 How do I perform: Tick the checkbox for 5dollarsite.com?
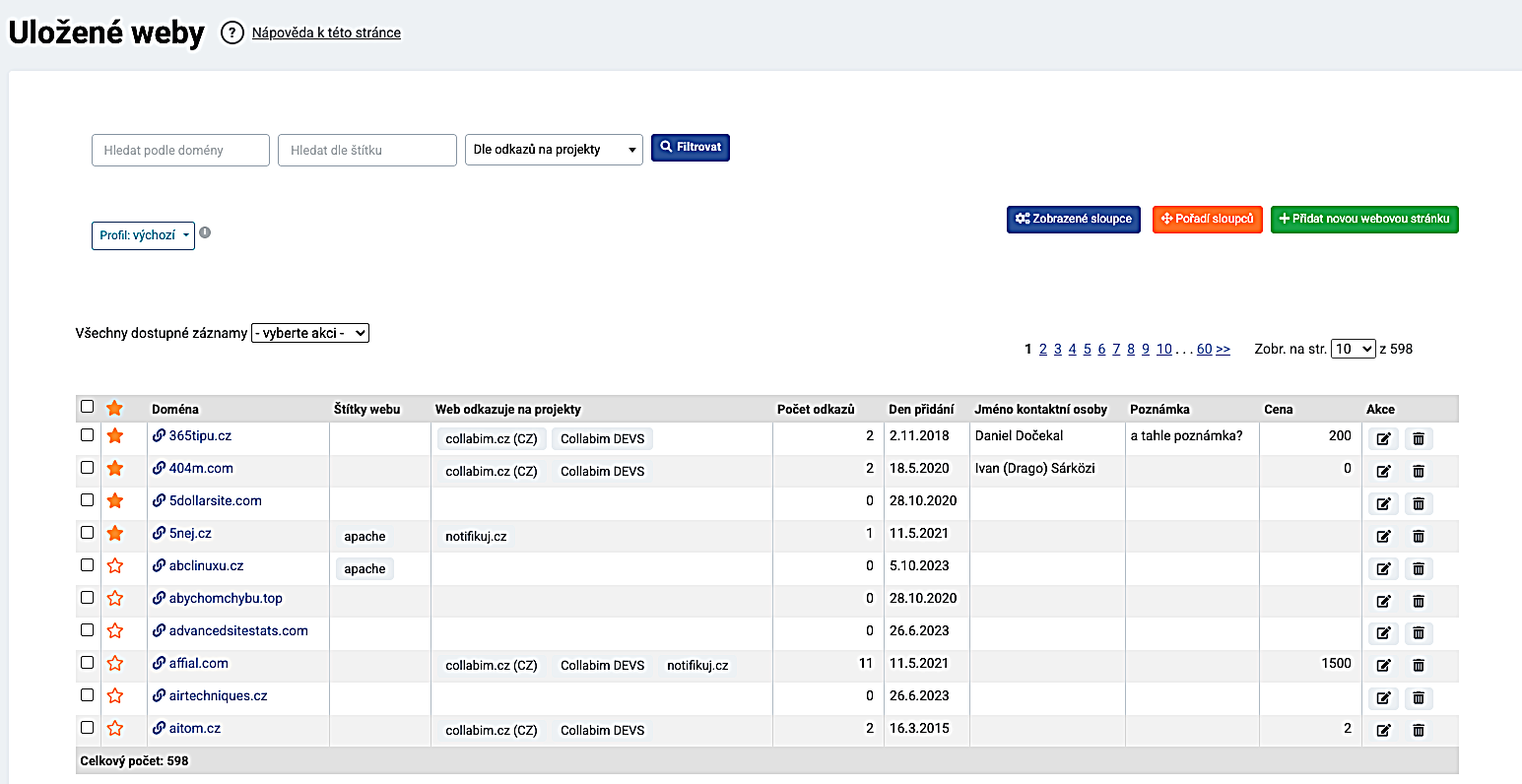point(87,499)
